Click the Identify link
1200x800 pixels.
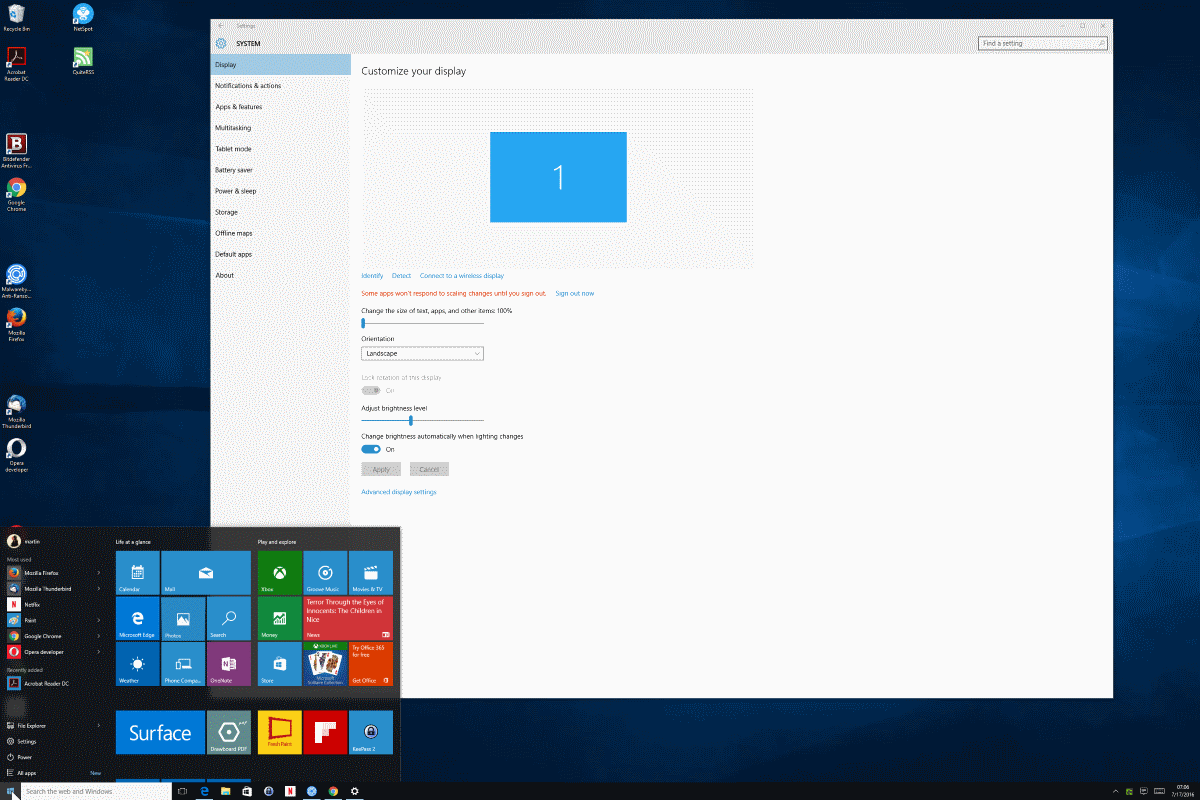(372, 276)
